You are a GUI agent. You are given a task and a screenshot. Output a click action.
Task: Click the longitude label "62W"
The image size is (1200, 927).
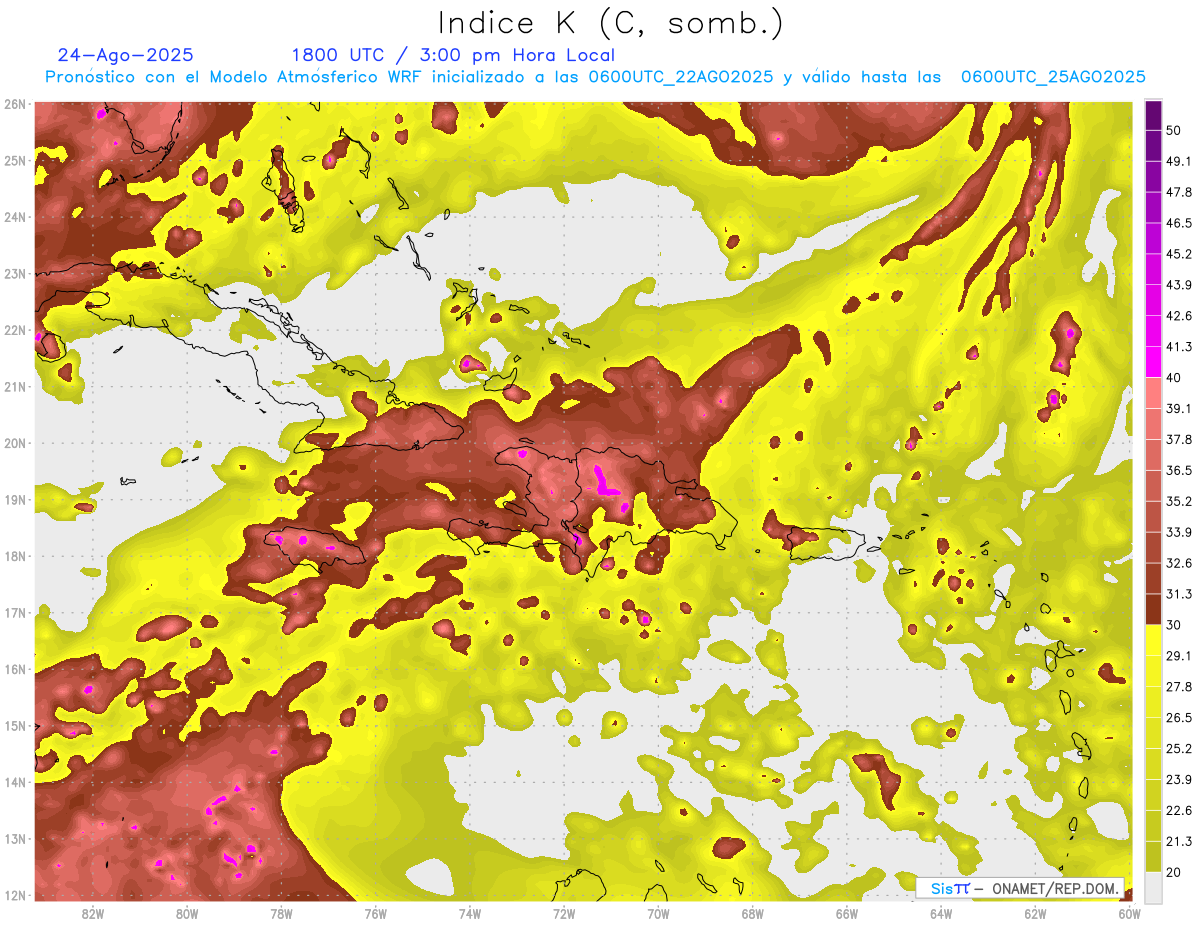tap(1035, 913)
